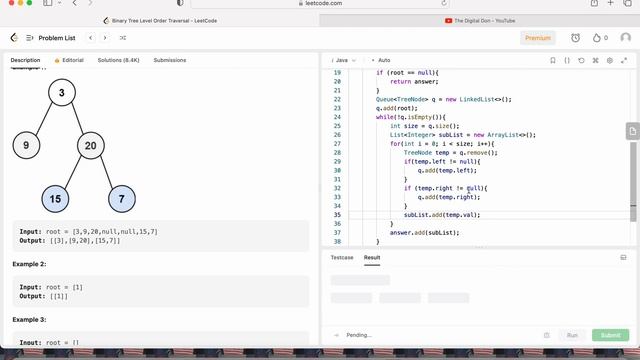Open the Problem List menu icon
Image resolution: width=640 pixels, height=360 pixels.
(29, 38)
